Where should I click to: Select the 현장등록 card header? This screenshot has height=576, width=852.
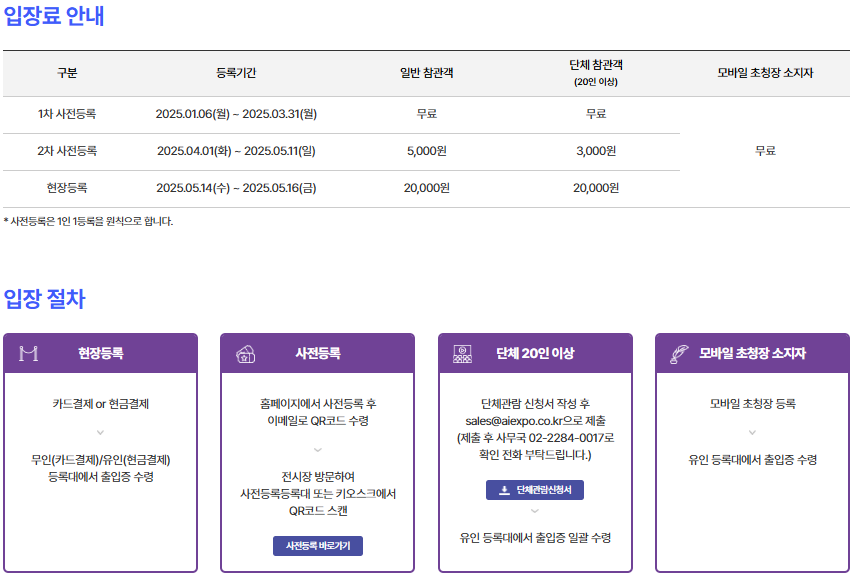[x=101, y=353]
